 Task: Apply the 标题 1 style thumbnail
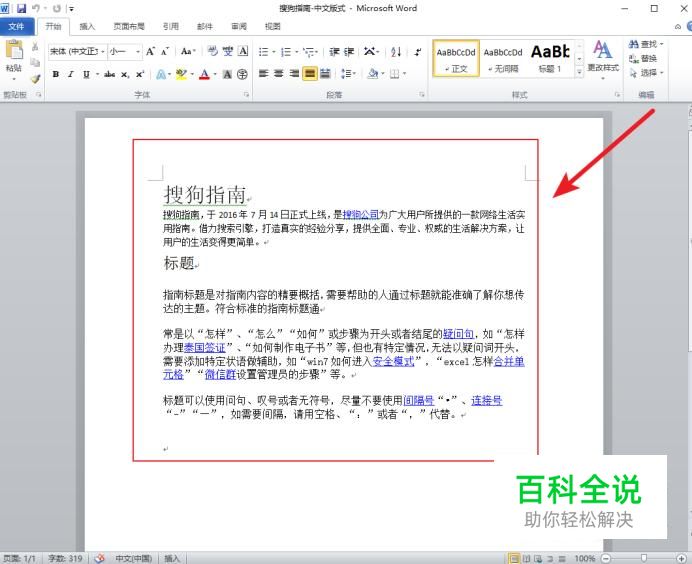[x=550, y=59]
